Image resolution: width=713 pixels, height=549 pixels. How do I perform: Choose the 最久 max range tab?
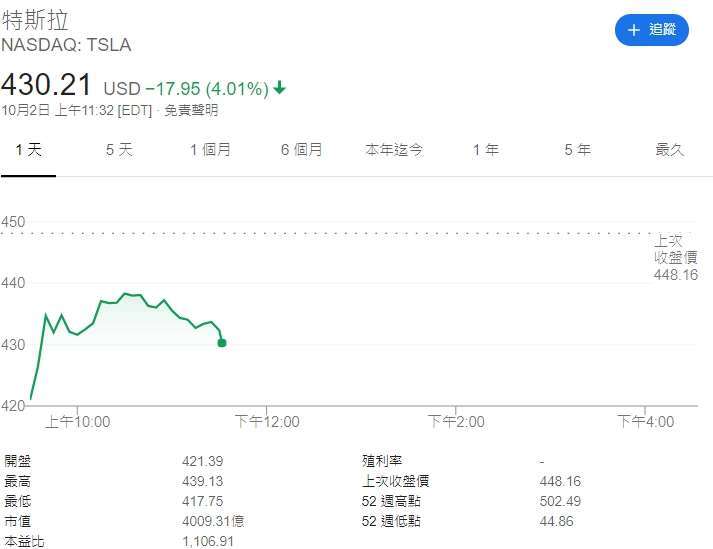coord(670,150)
